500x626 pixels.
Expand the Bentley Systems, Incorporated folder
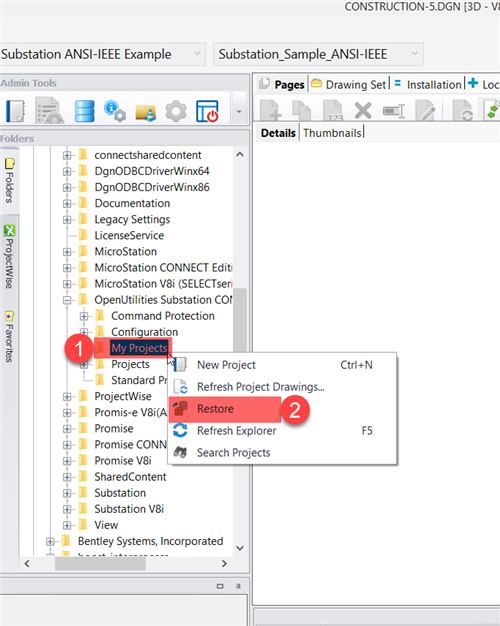tap(50, 542)
